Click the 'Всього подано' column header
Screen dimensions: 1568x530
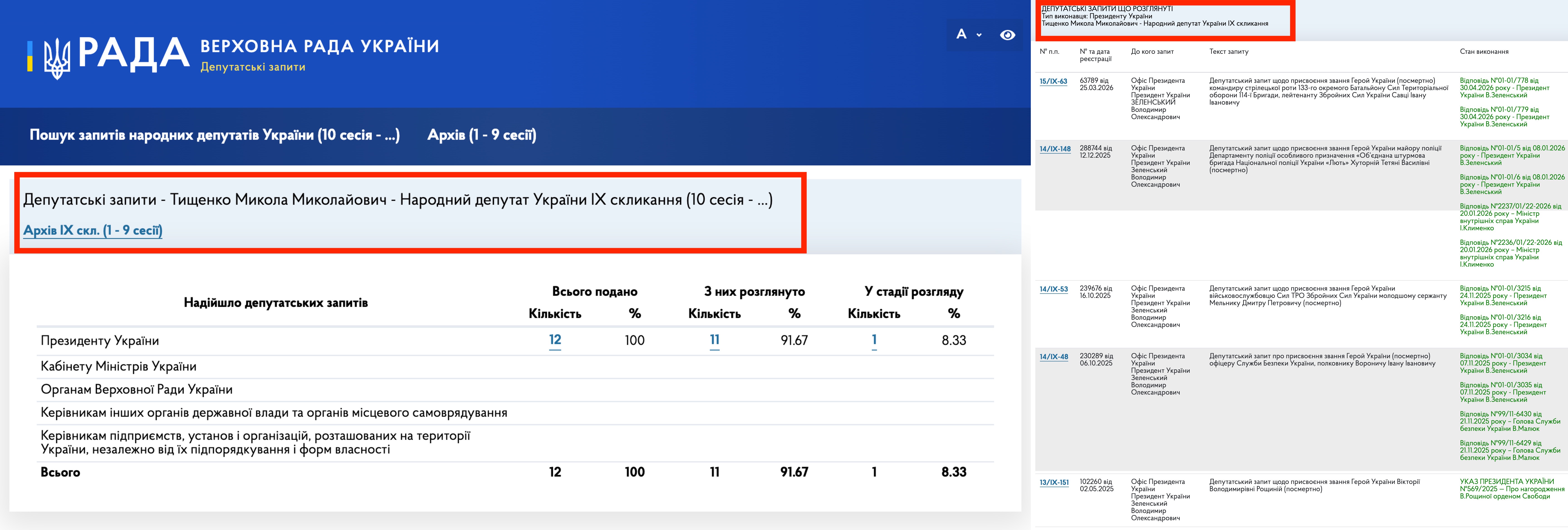pyautogui.click(x=595, y=292)
